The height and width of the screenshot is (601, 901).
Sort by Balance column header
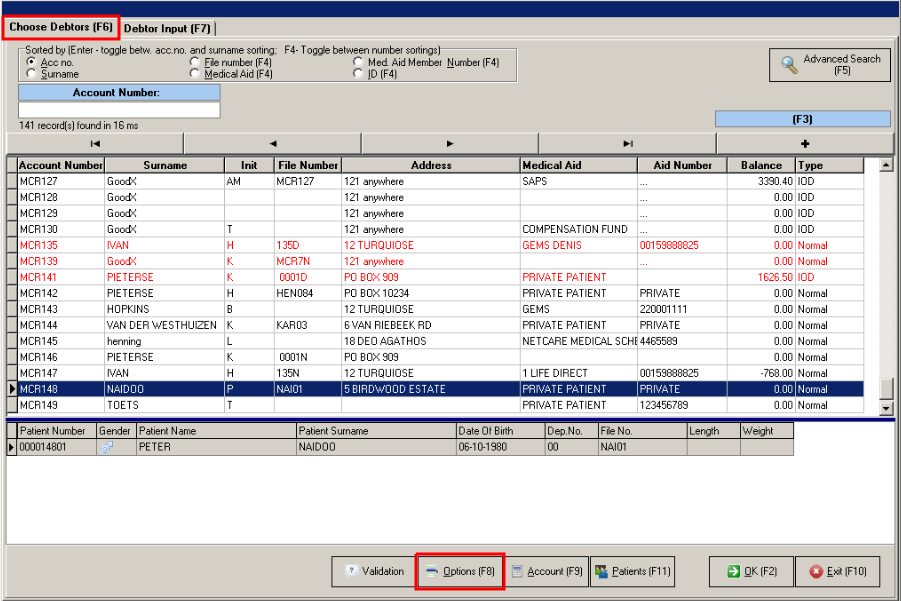pos(761,165)
